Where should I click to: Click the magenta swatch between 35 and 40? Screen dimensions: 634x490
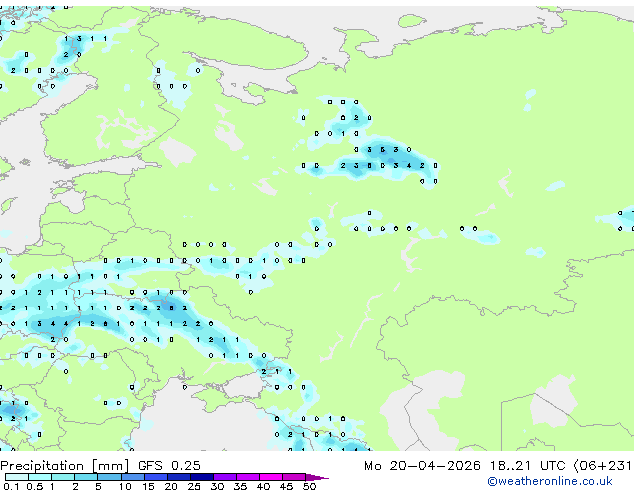pyautogui.click(x=248, y=477)
